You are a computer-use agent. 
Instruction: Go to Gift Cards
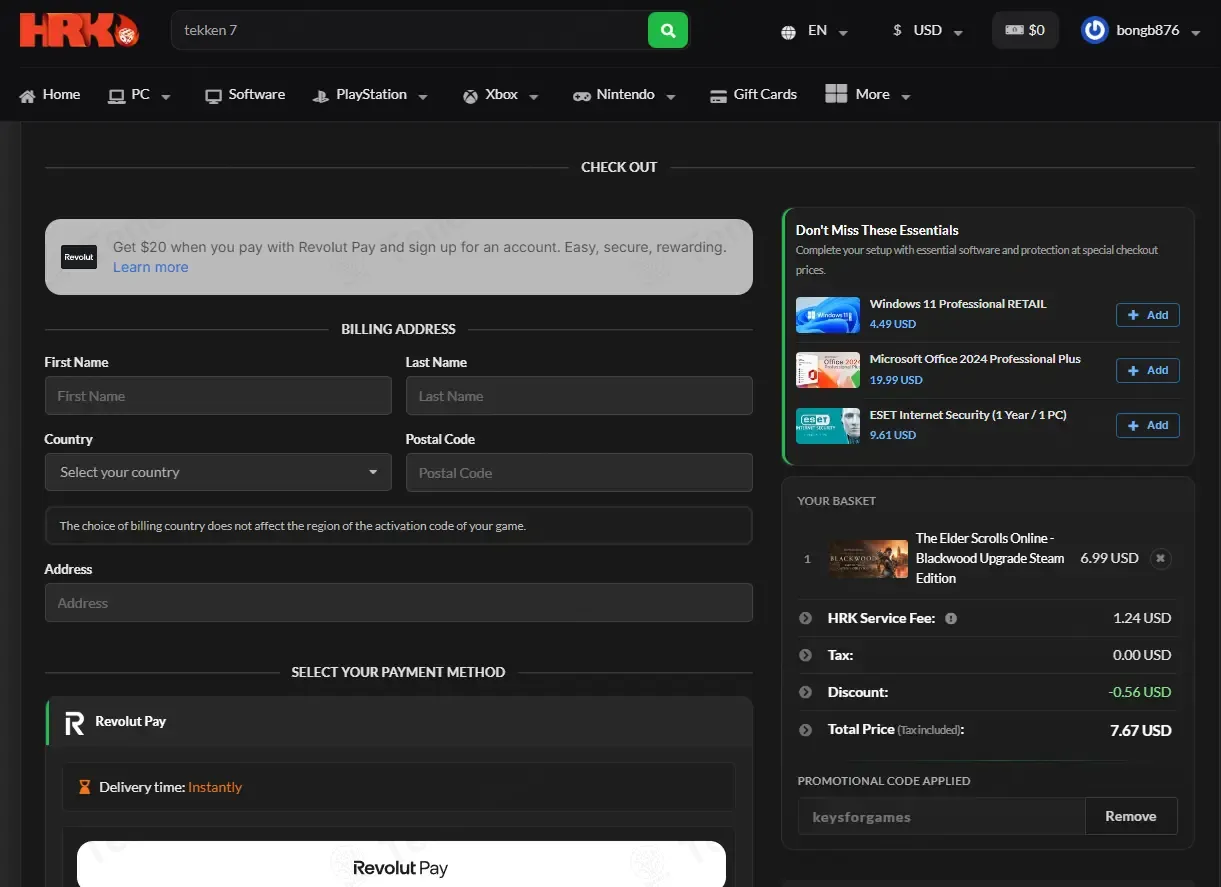(x=753, y=95)
